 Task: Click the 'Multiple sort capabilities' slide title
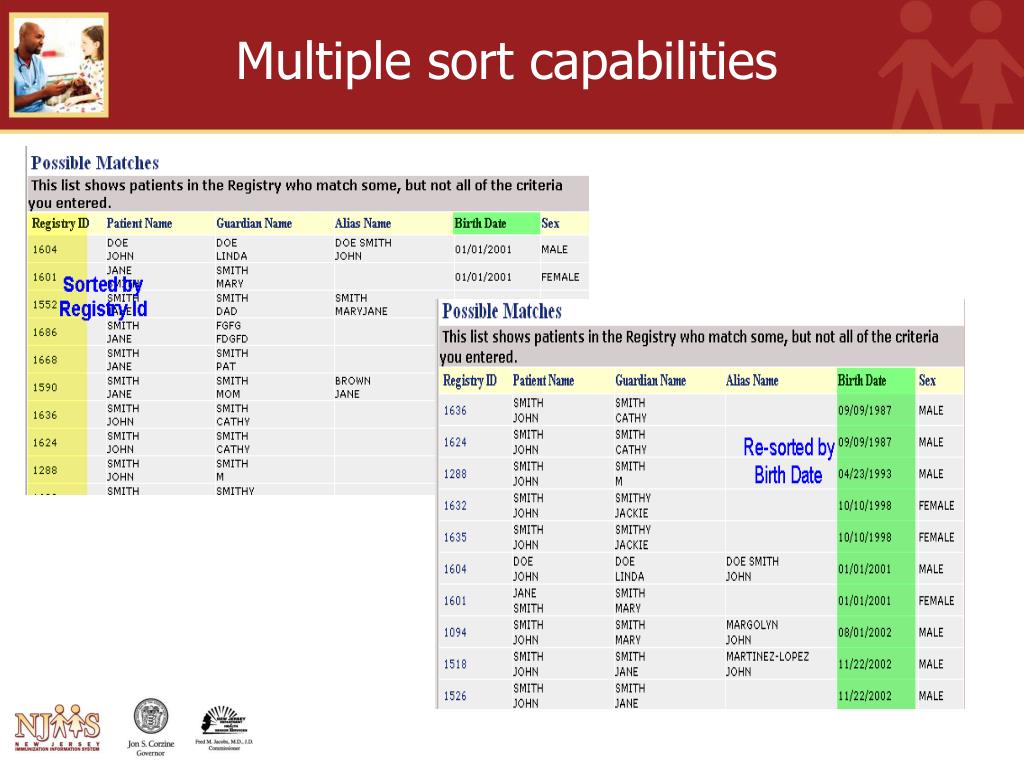click(506, 62)
